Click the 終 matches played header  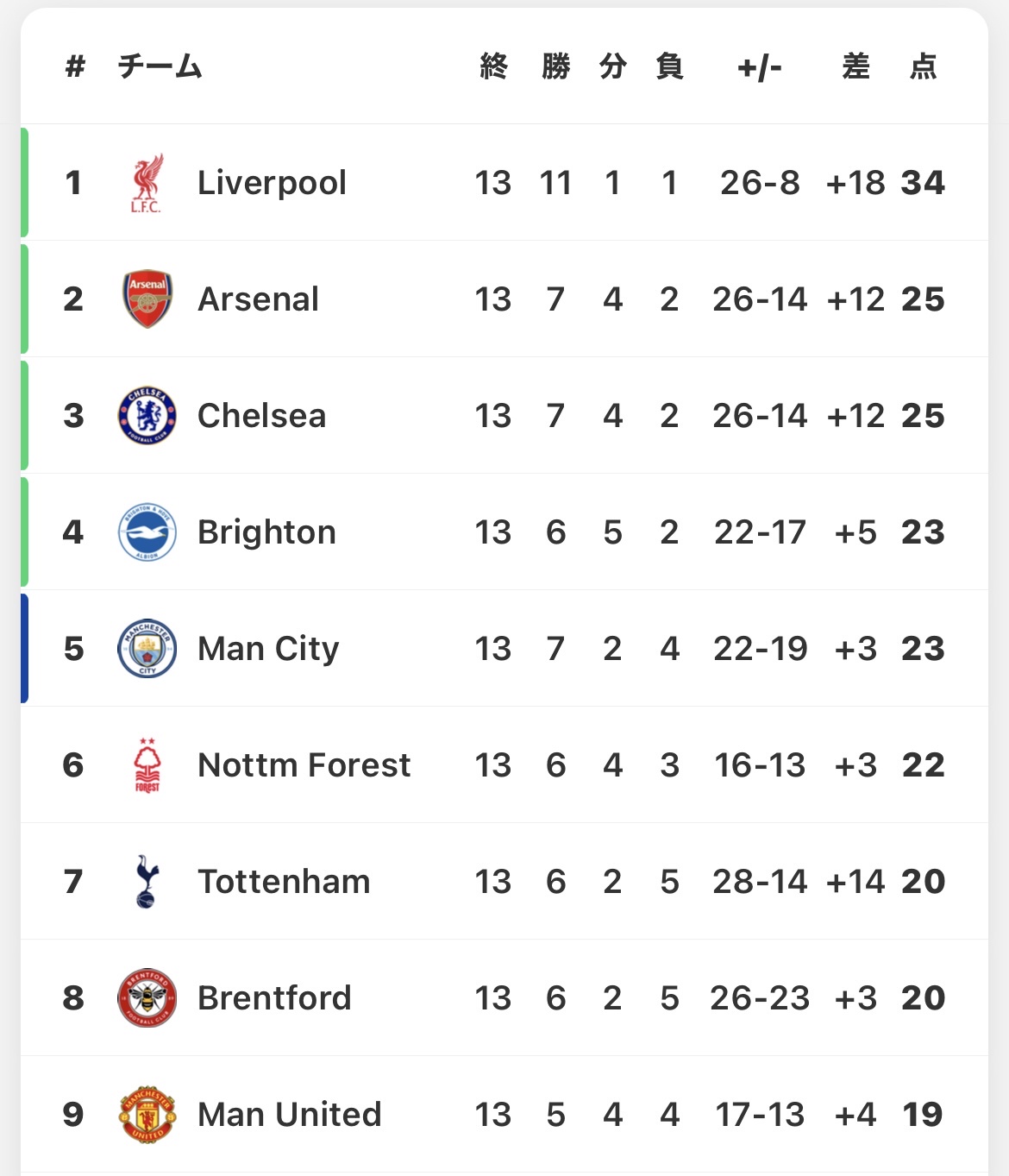click(x=493, y=66)
